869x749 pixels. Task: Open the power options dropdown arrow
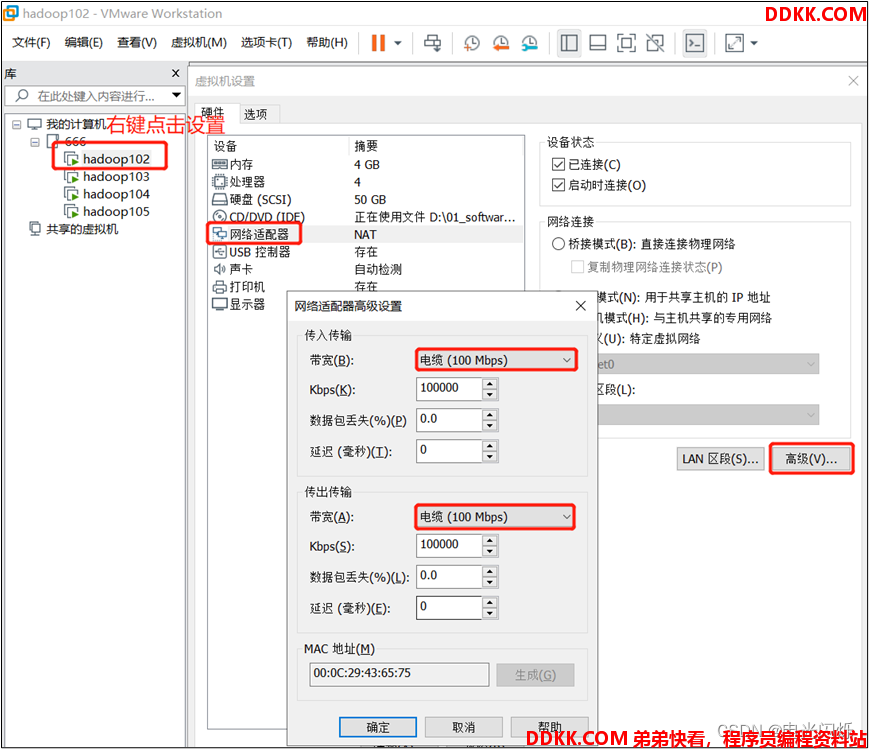tap(398, 43)
